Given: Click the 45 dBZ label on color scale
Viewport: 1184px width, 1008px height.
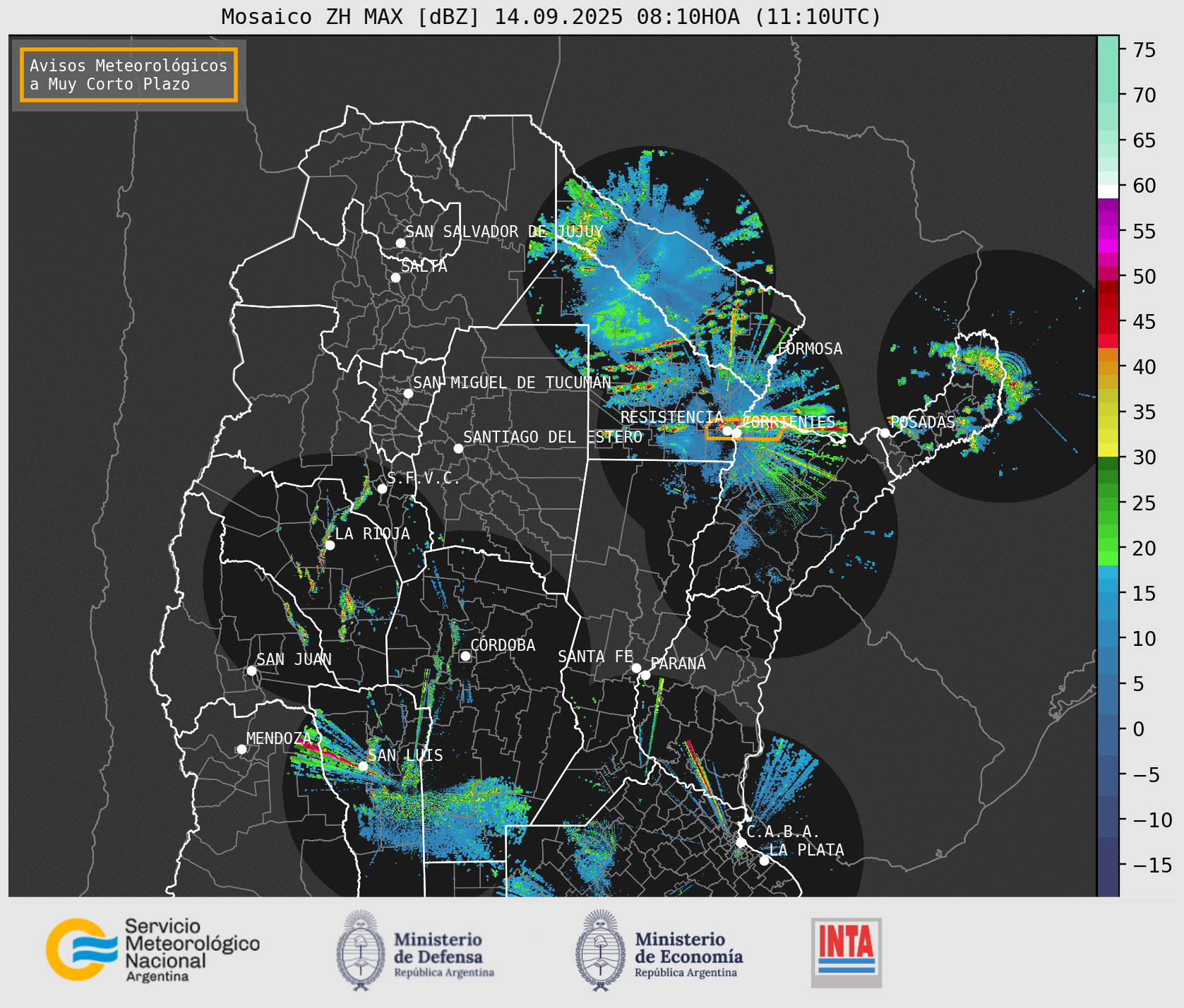Looking at the screenshot, I should point(1144,322).
